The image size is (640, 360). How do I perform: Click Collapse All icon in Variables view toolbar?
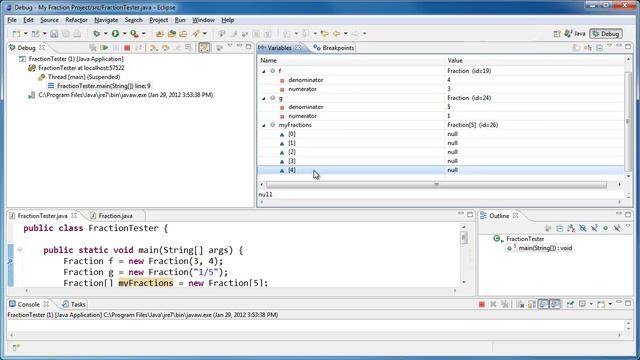click(599, 48)
